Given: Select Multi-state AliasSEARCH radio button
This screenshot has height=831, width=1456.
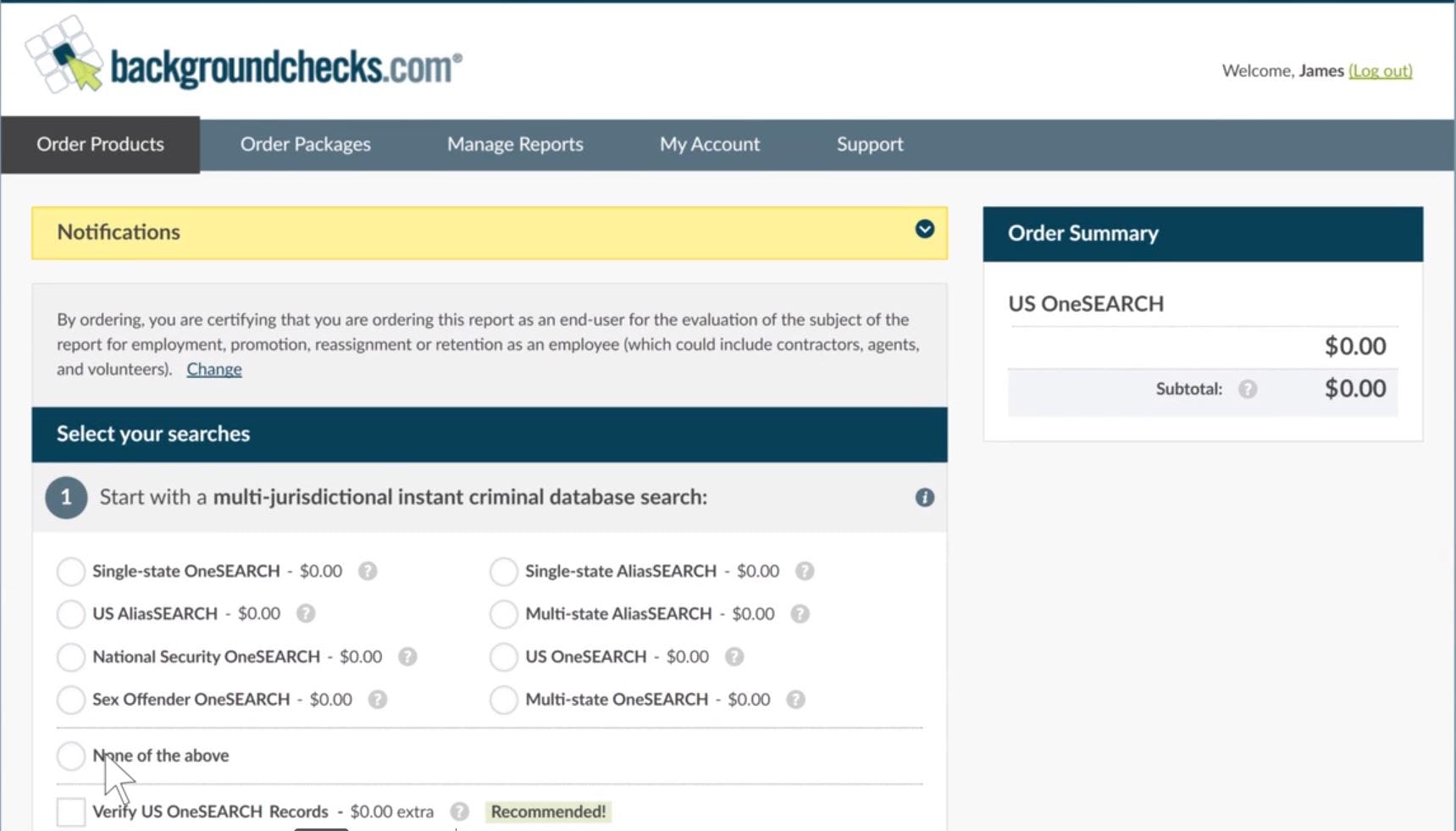Looking at the screenshot, I should tap(504, 613).
